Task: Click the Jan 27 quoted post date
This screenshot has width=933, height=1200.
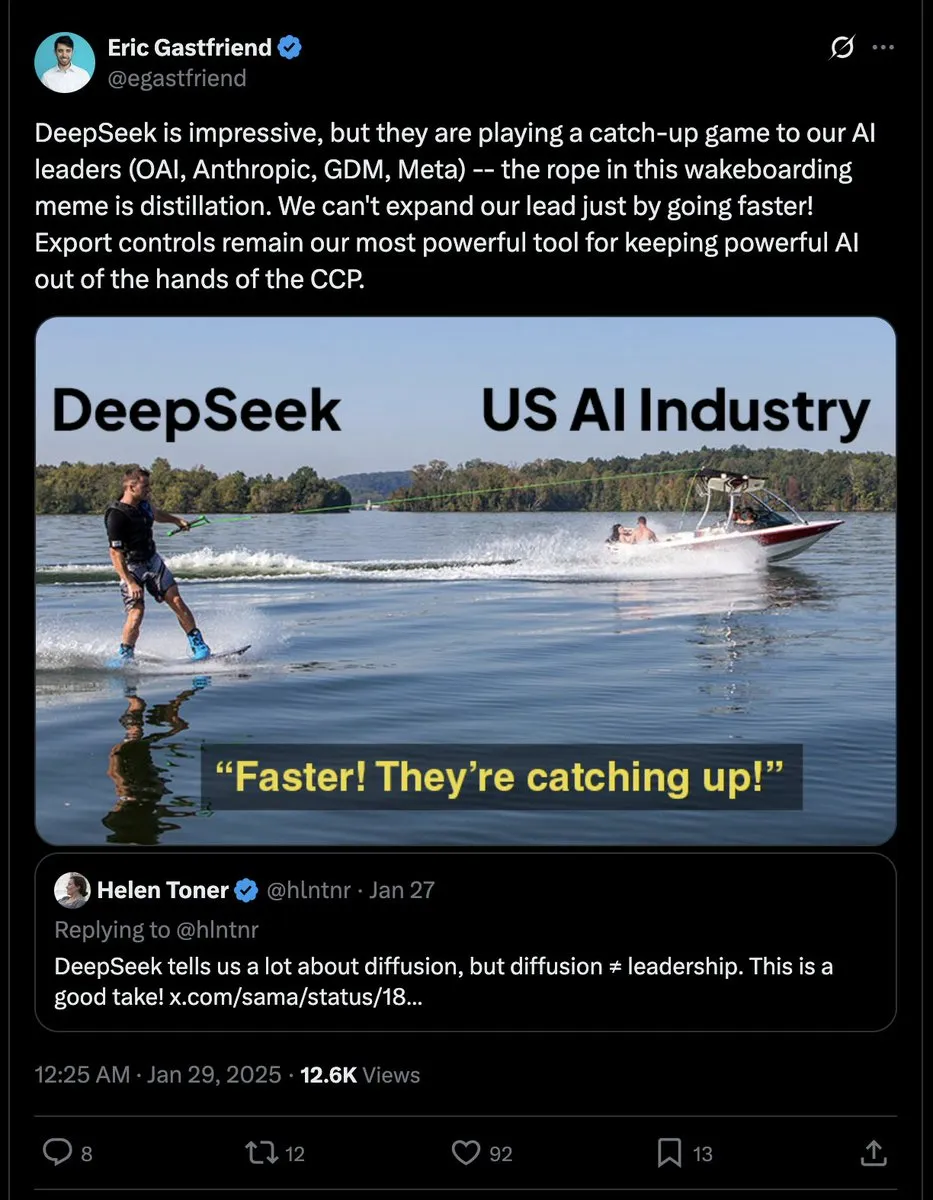Action: click(402, 890)
